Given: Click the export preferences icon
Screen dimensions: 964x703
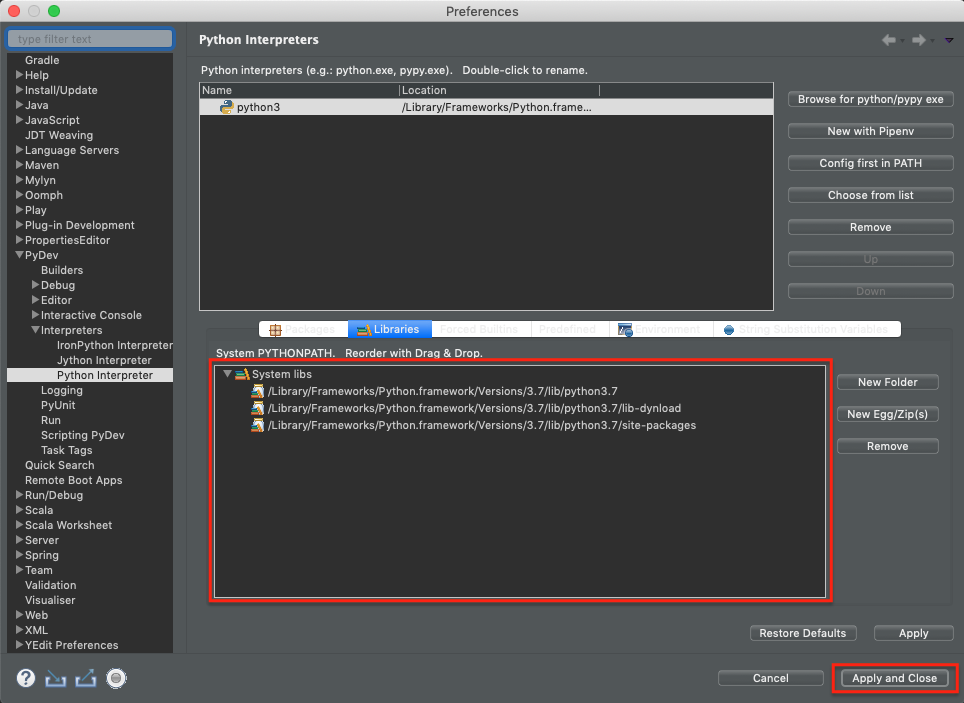Looking at the screenshot, I should click(85, 678).
